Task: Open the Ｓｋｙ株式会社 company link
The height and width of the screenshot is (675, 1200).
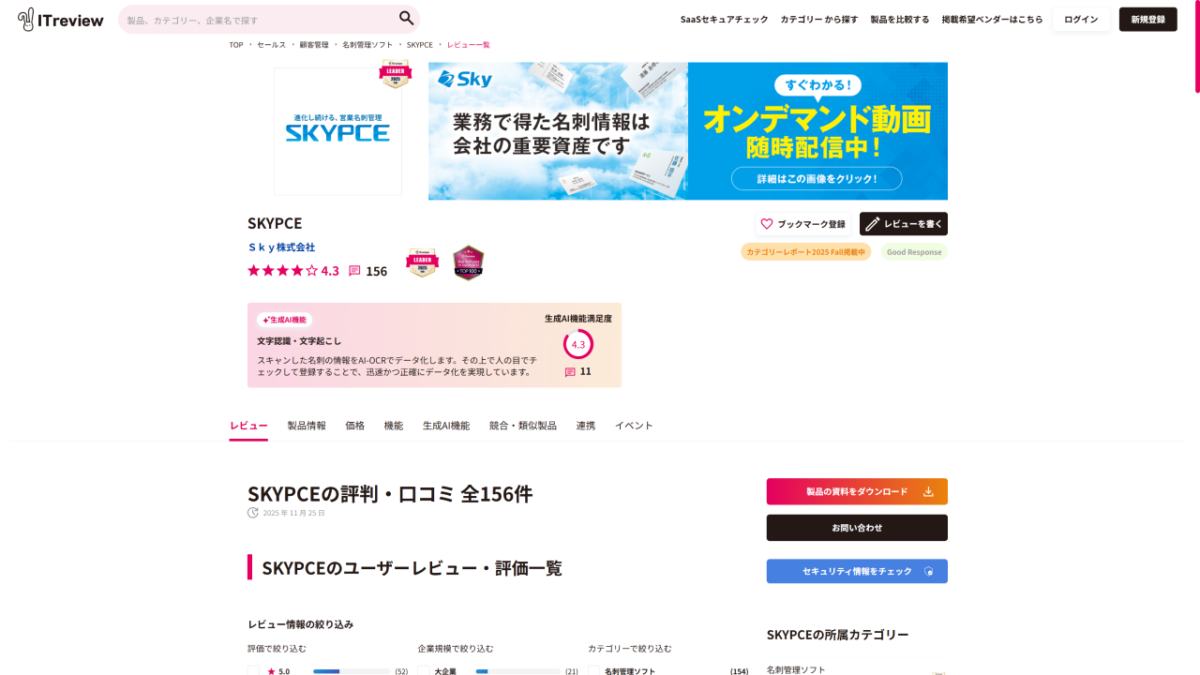Action: (283, 246)
